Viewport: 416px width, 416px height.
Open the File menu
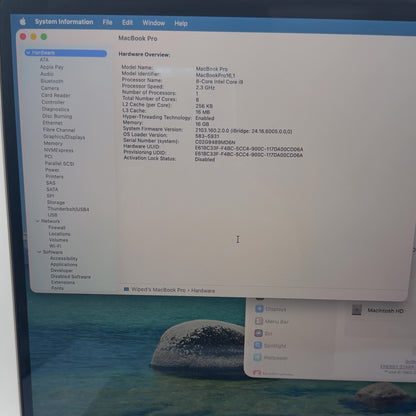click(107, 22)
